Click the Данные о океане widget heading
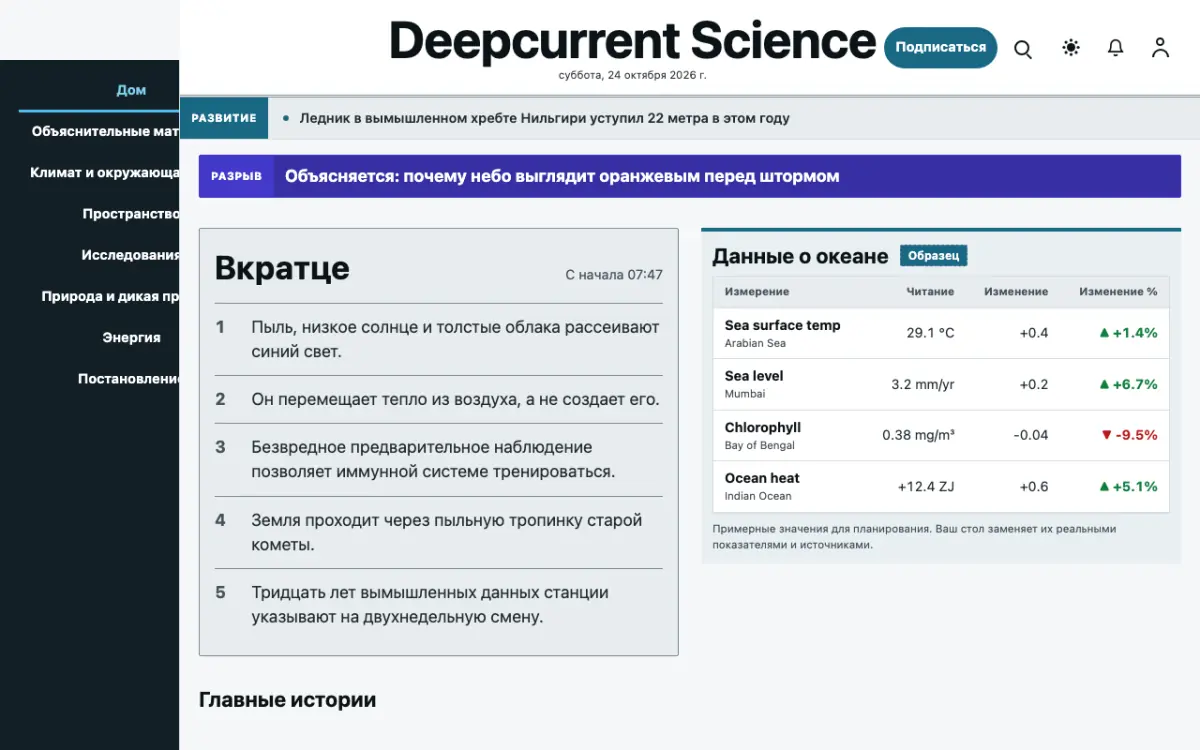The image size is (1200, 750). point(800,256)
